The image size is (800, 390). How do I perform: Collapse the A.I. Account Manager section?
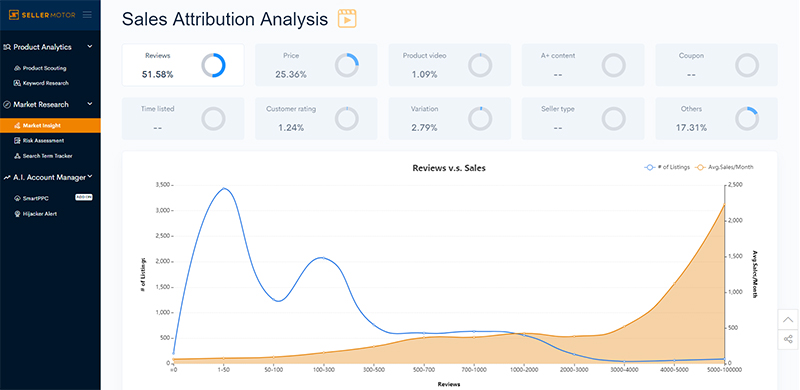pyautogui.click(x=90, y=177)
